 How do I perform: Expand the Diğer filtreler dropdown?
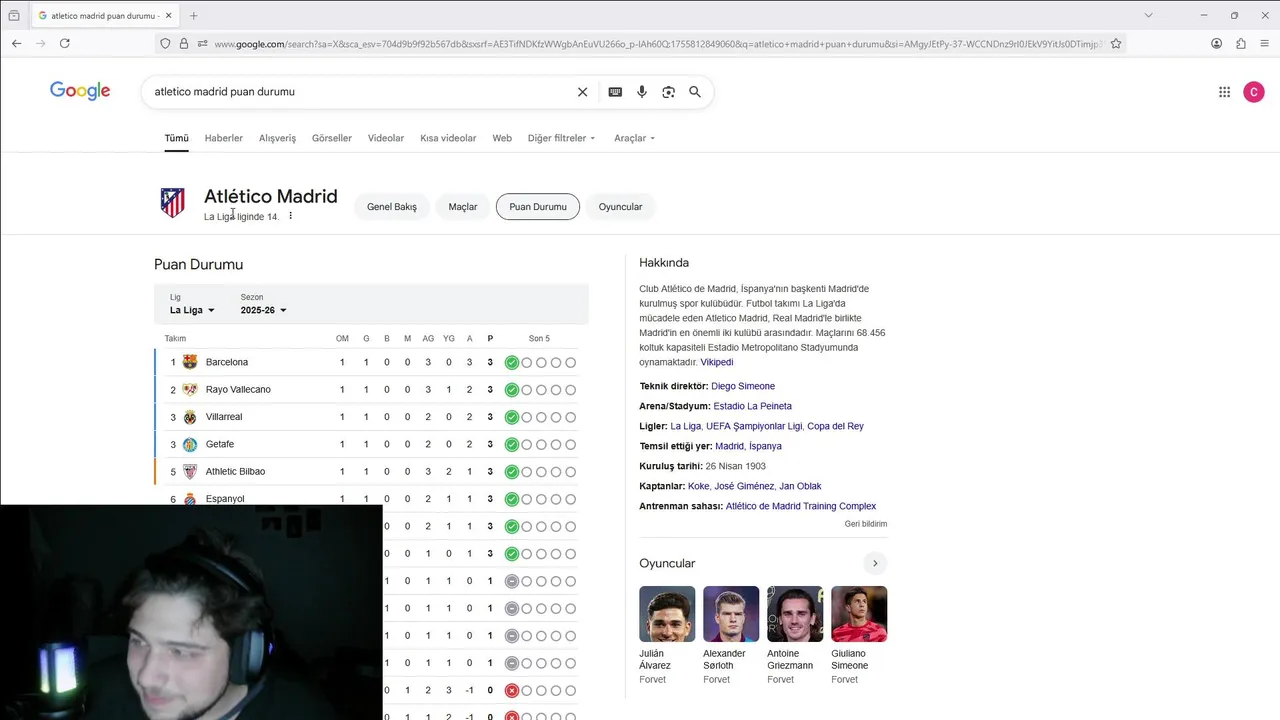tap(561, 138)
